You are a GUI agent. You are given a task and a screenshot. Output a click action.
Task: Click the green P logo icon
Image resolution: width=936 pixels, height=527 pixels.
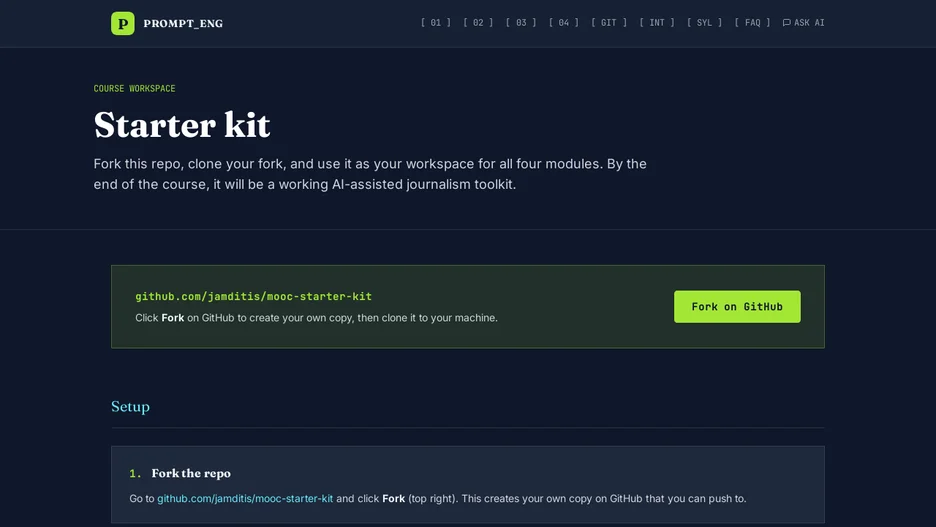click(x=122, y=23)
